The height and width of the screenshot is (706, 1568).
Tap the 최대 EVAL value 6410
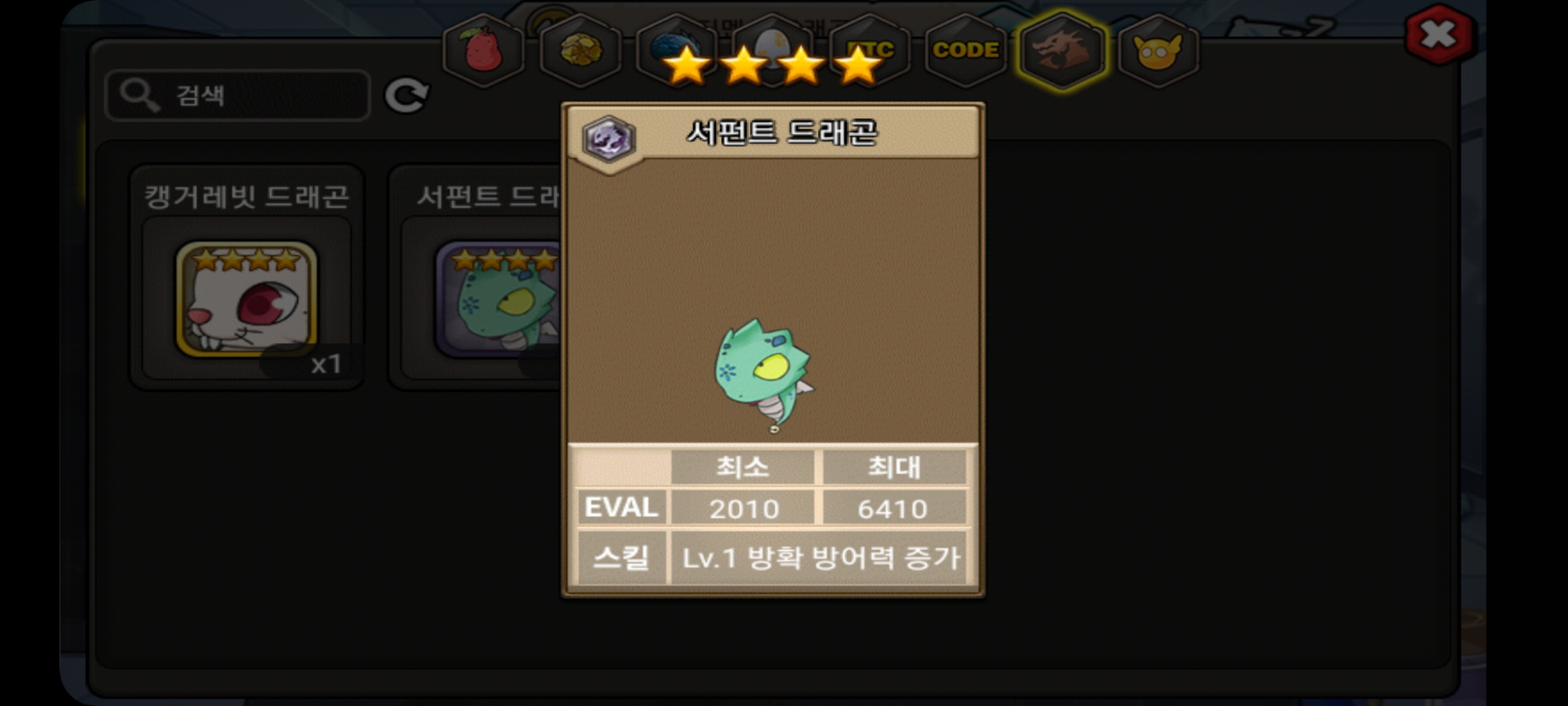click(x=894, y=508)
